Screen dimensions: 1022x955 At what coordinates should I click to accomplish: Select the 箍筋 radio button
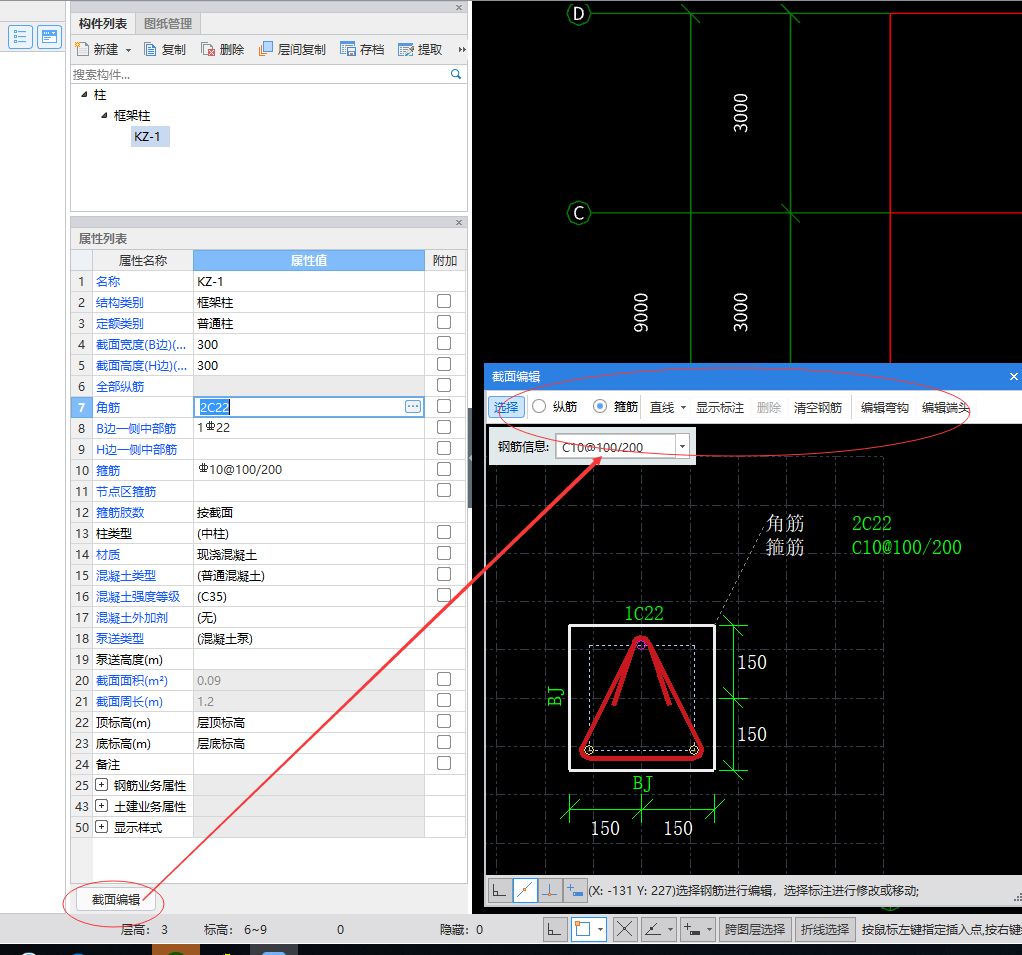tap(600, 407)
